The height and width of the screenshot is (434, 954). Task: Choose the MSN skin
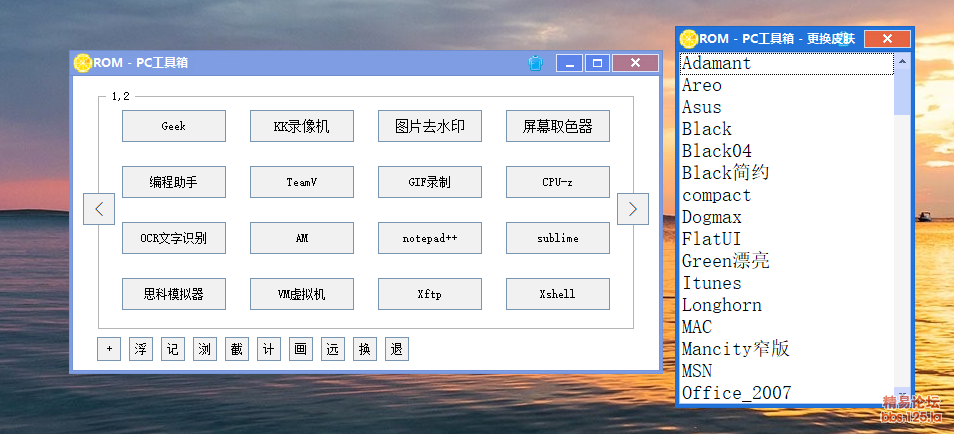tap(787, 371)
